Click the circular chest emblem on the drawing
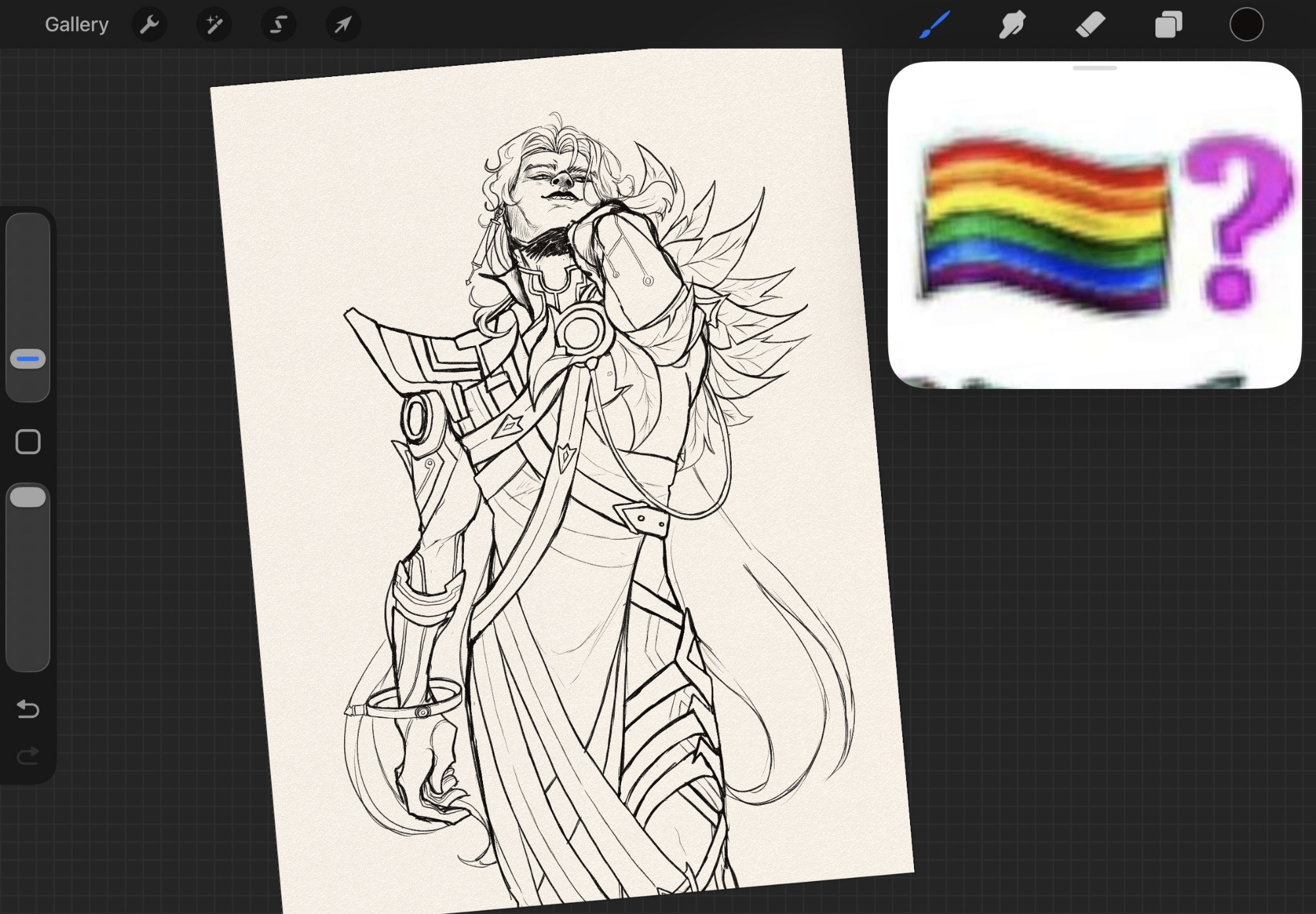The width and height of the screenshot is (1316, 914). (x=581, y=331)
